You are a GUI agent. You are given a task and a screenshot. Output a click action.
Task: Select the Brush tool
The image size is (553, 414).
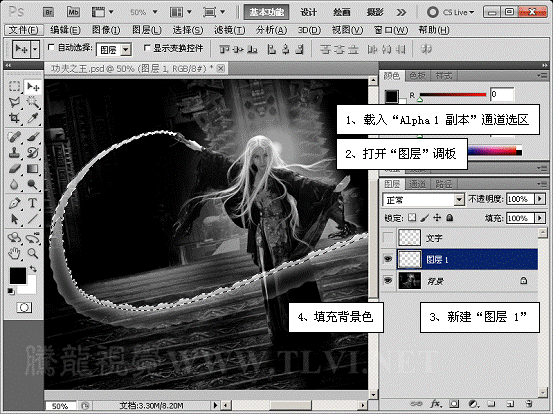(x=33, y=136)
